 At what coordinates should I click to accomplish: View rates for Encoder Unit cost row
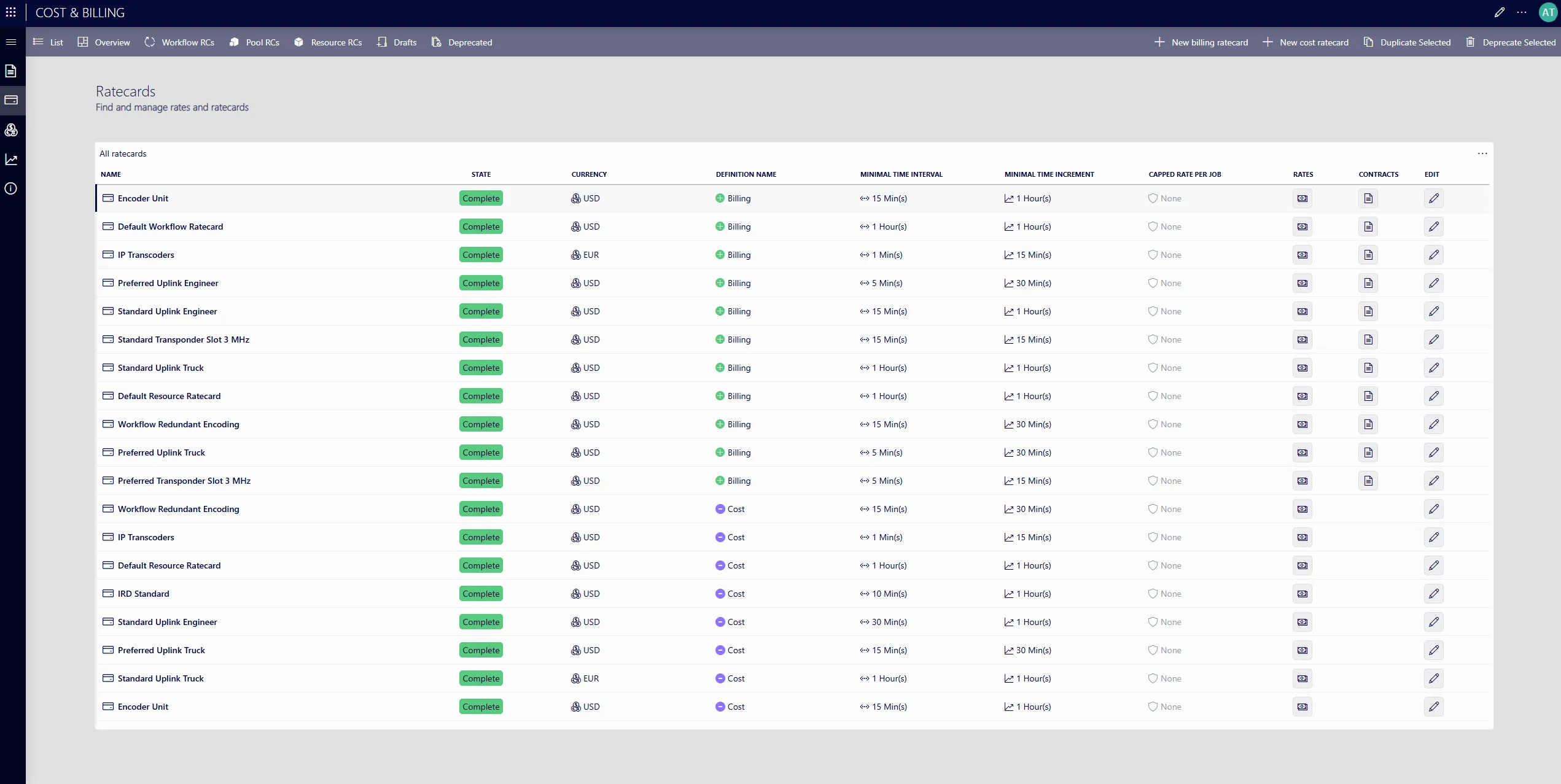(x=1302, y=707)
